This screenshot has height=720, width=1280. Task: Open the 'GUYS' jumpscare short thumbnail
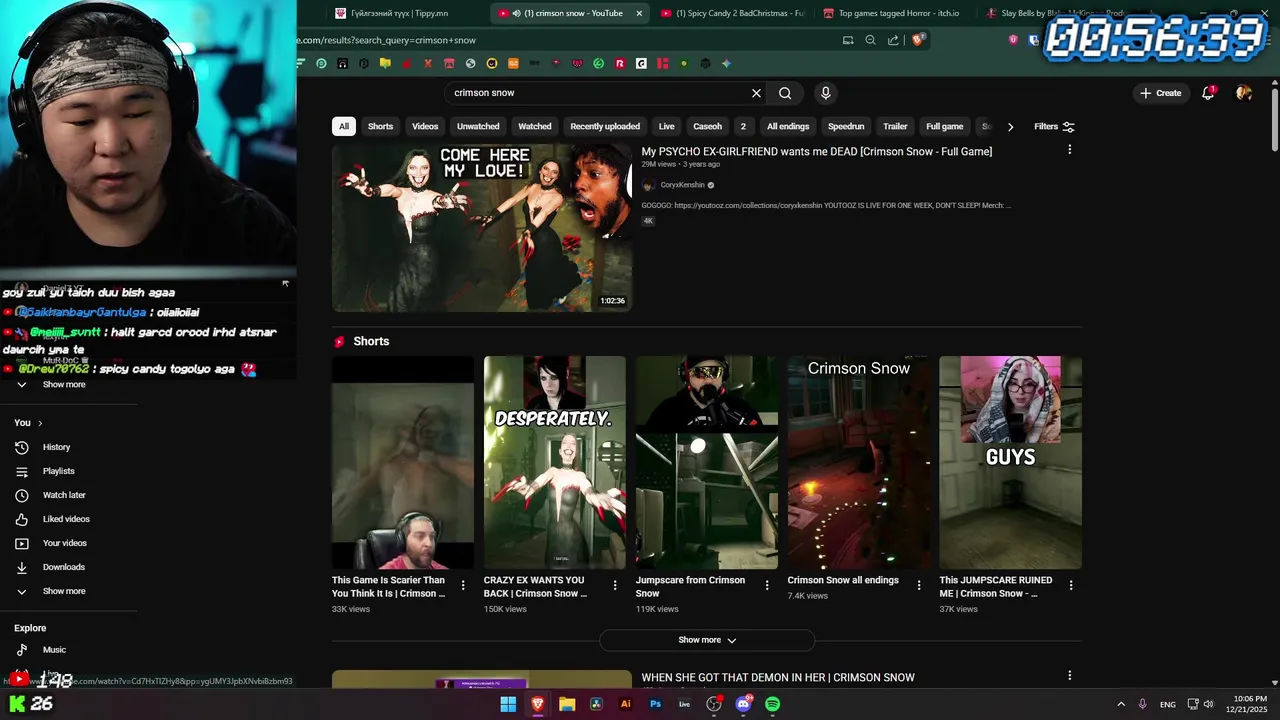1010,462
